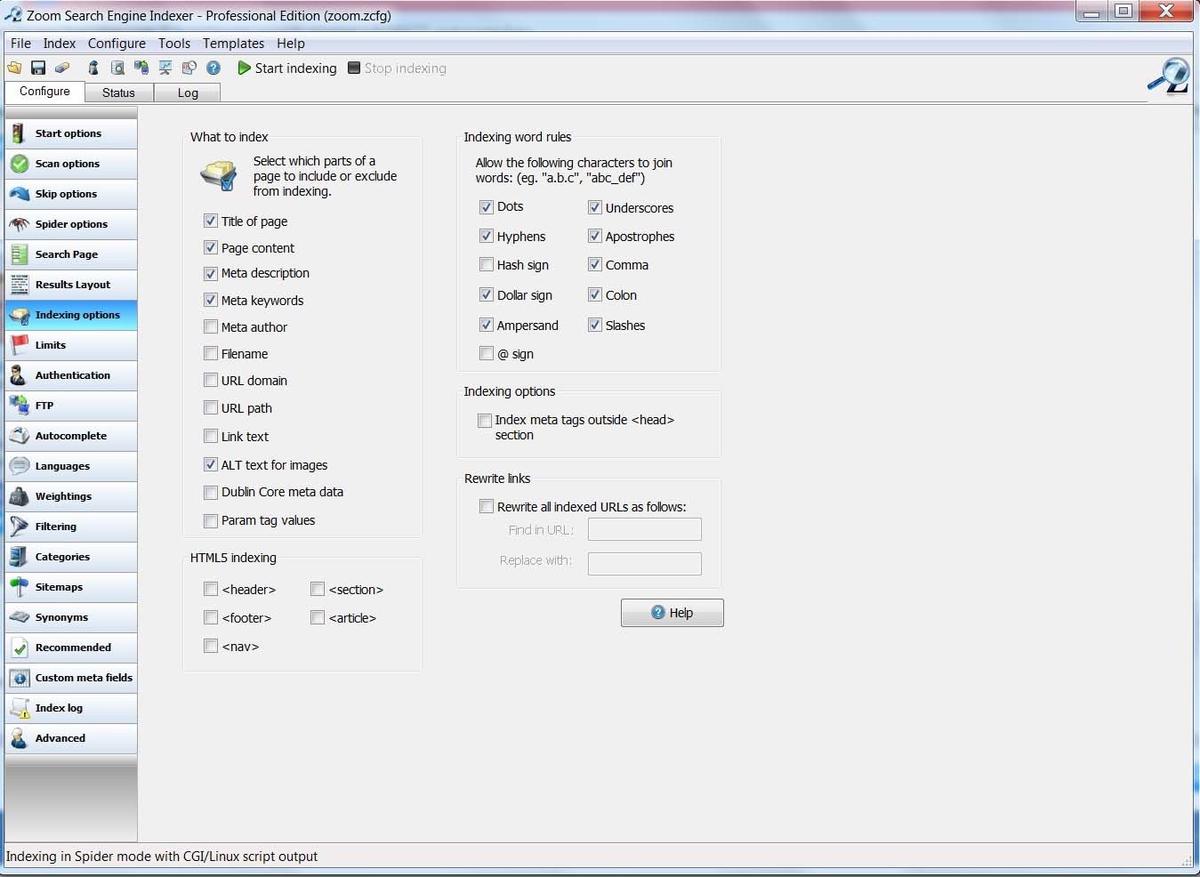The height and width of the screenshot is (877, 1200).
Task: Open Sitemaps section in sidebar
Action: [71, 587]
